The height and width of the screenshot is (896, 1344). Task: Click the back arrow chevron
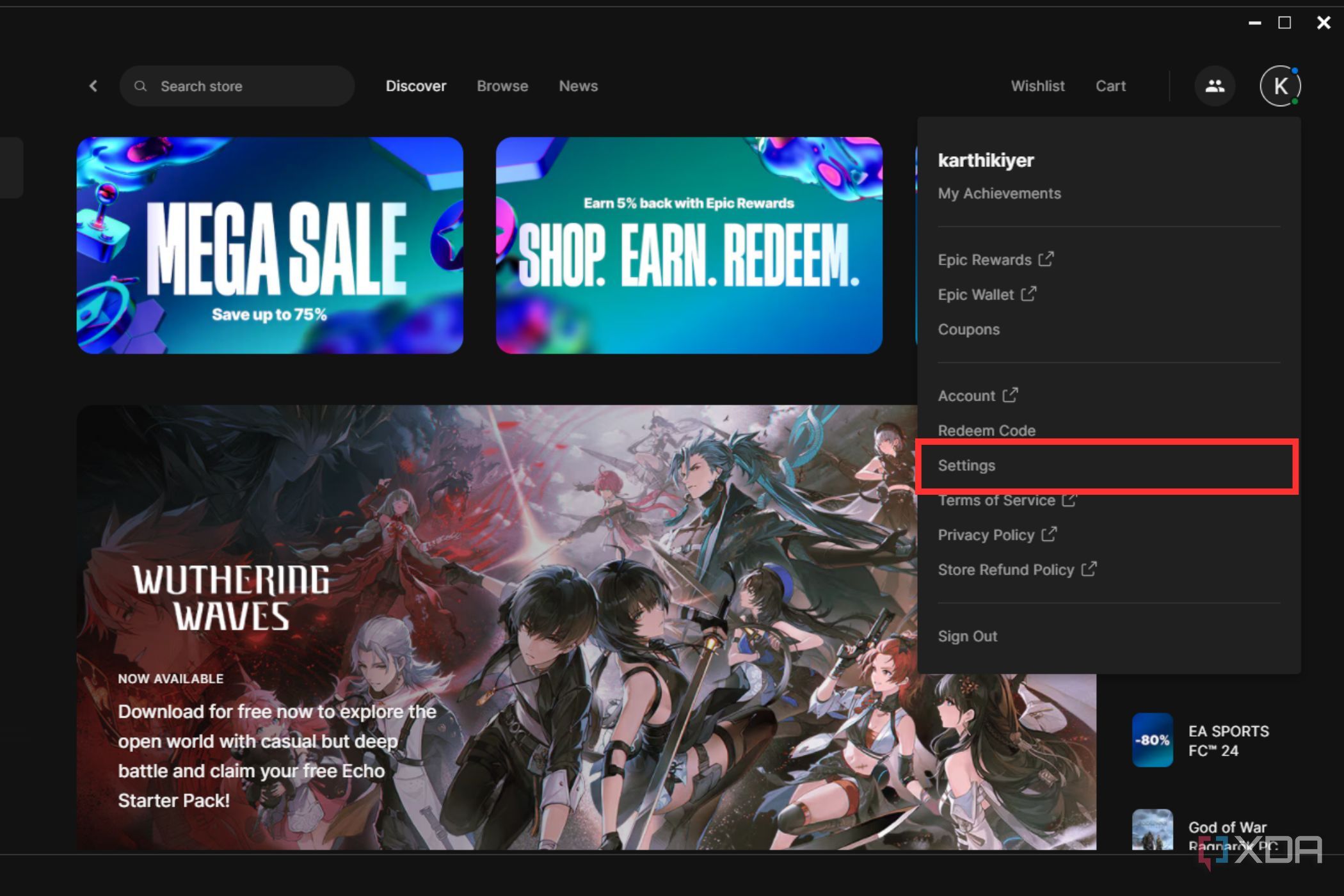pos(93,86)
